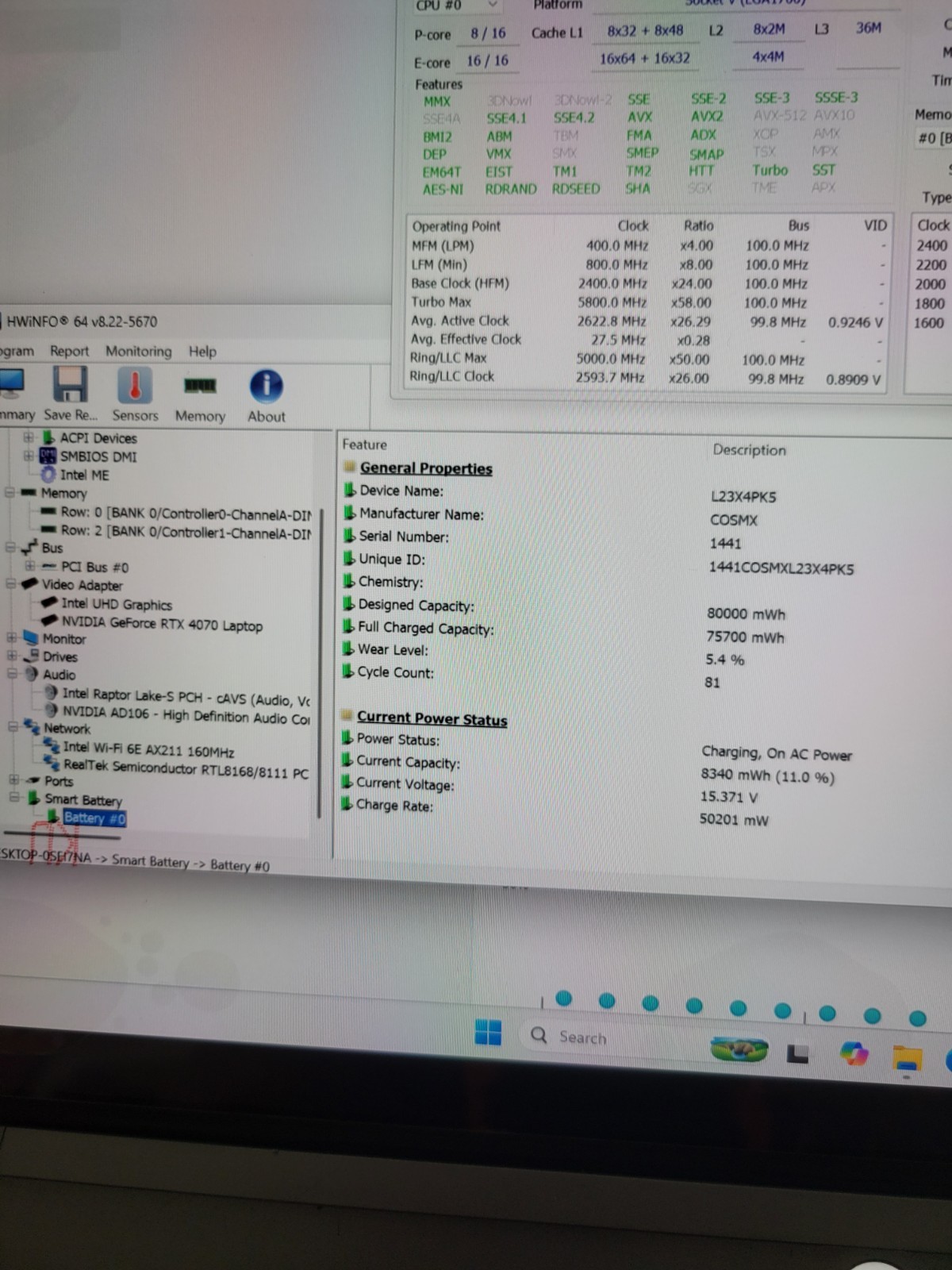Expand the Ports tree node
The image size is (952, 1270).
[13, 779]
